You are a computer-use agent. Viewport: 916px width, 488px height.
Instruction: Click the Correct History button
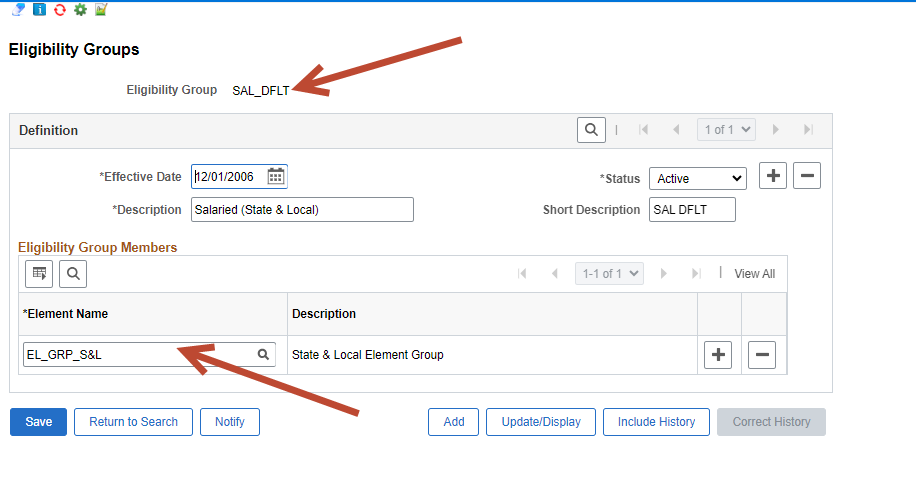click(x=771, y=422)
